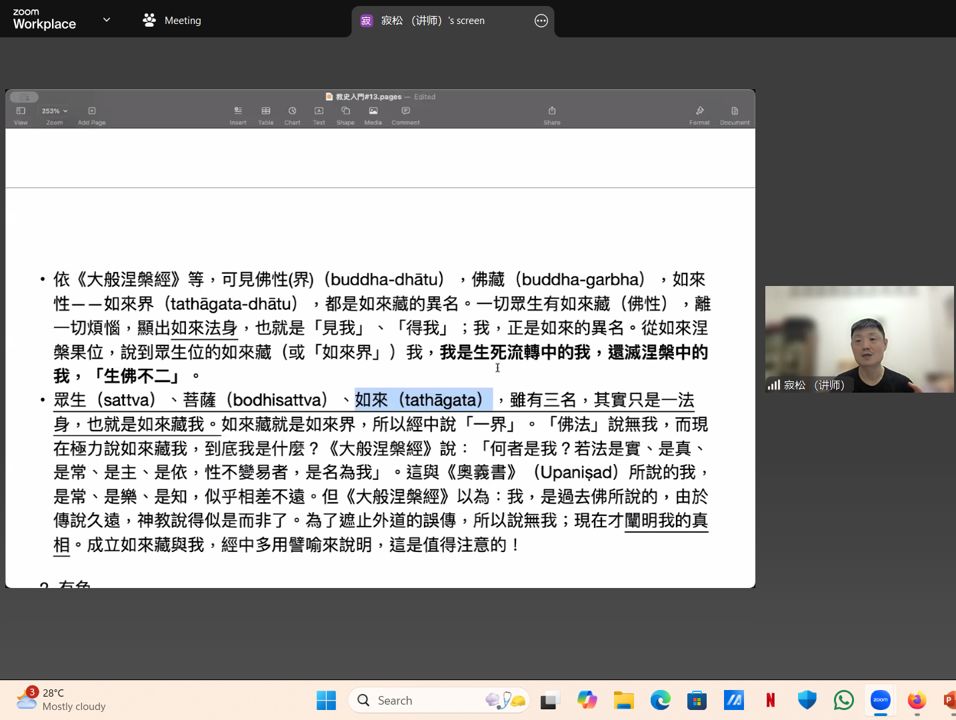
Task: Open the 253% zoom level dropdown
Action: pyautogui.click(x=54, y=111)
